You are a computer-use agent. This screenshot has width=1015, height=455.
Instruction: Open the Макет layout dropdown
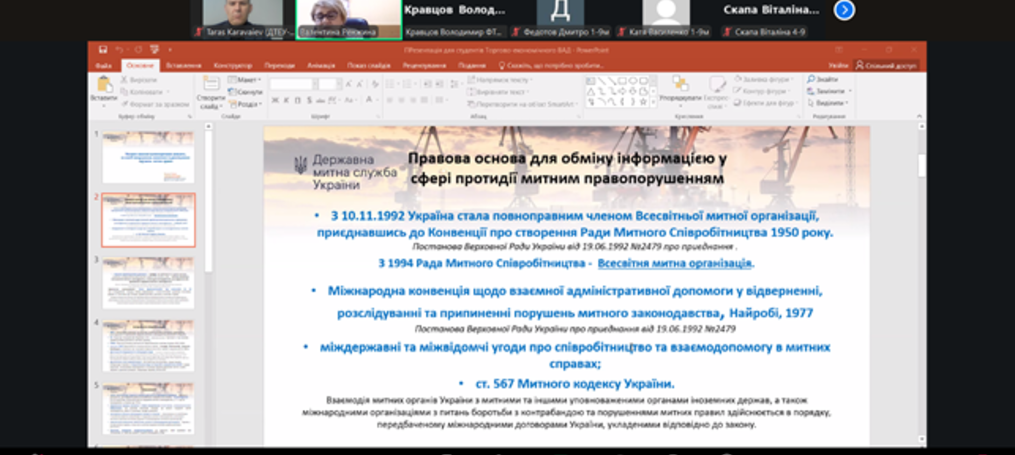tap(245, 80)
